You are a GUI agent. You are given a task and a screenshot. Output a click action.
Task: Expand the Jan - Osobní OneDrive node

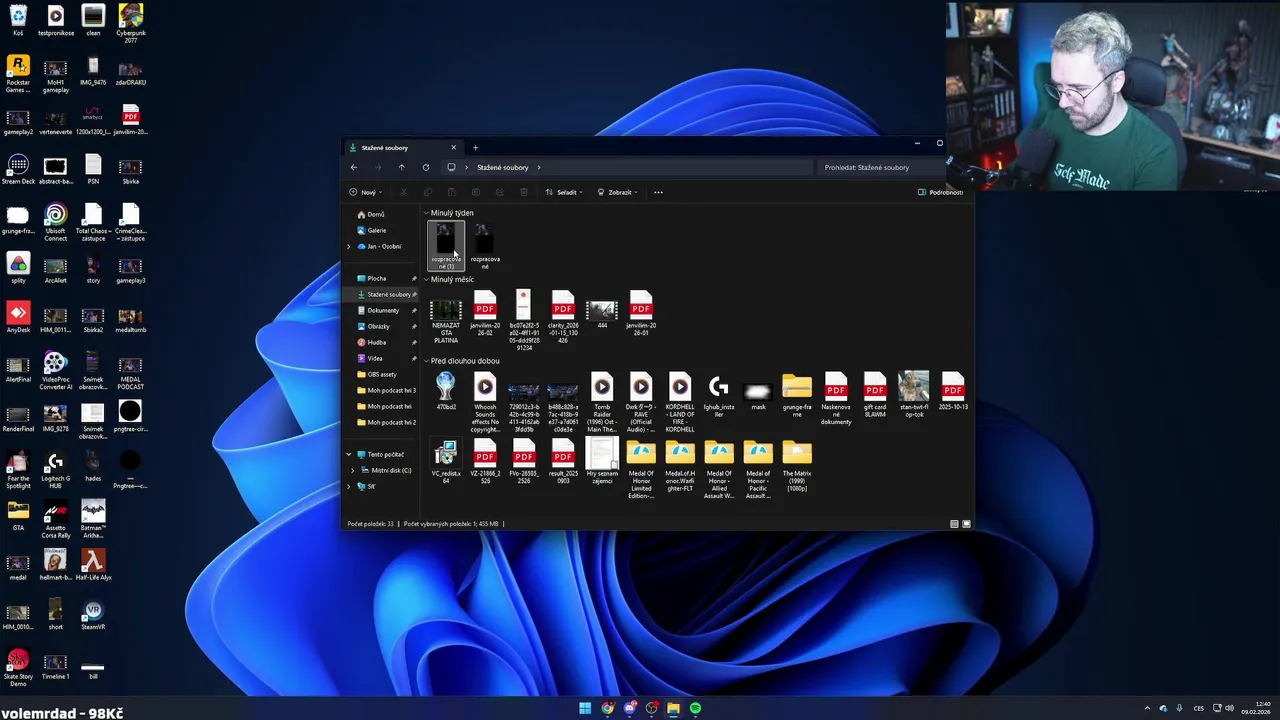pos(349,246)
